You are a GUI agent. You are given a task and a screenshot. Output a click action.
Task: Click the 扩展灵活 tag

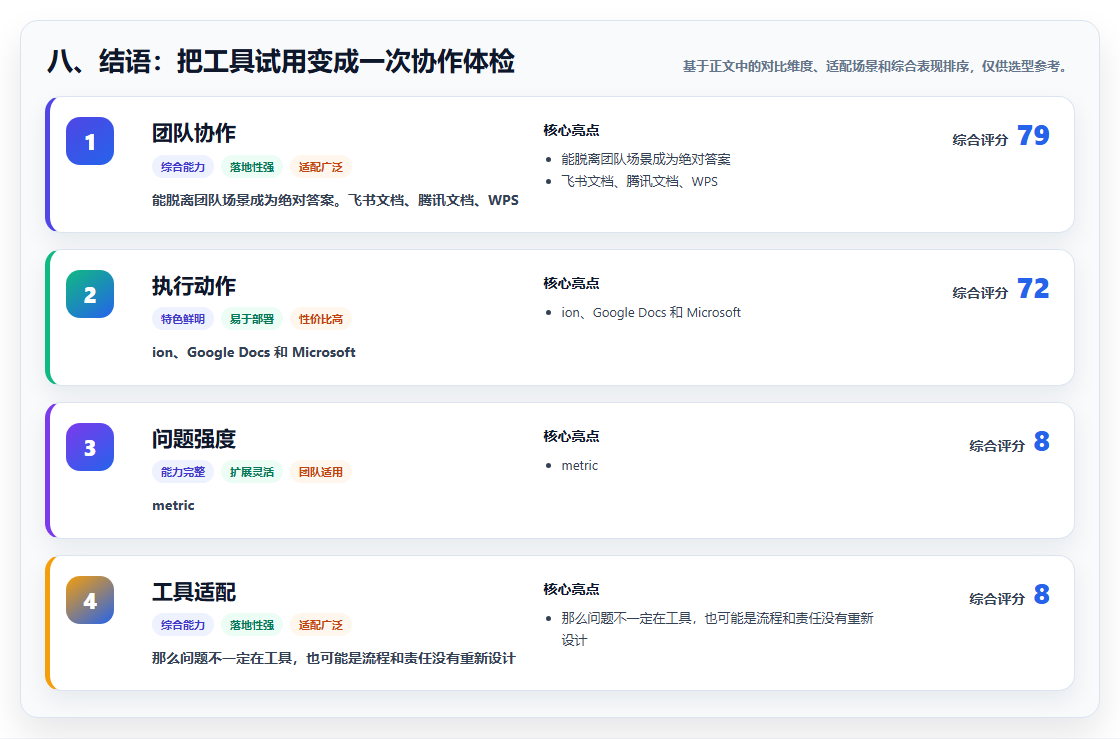pos(252,471)
